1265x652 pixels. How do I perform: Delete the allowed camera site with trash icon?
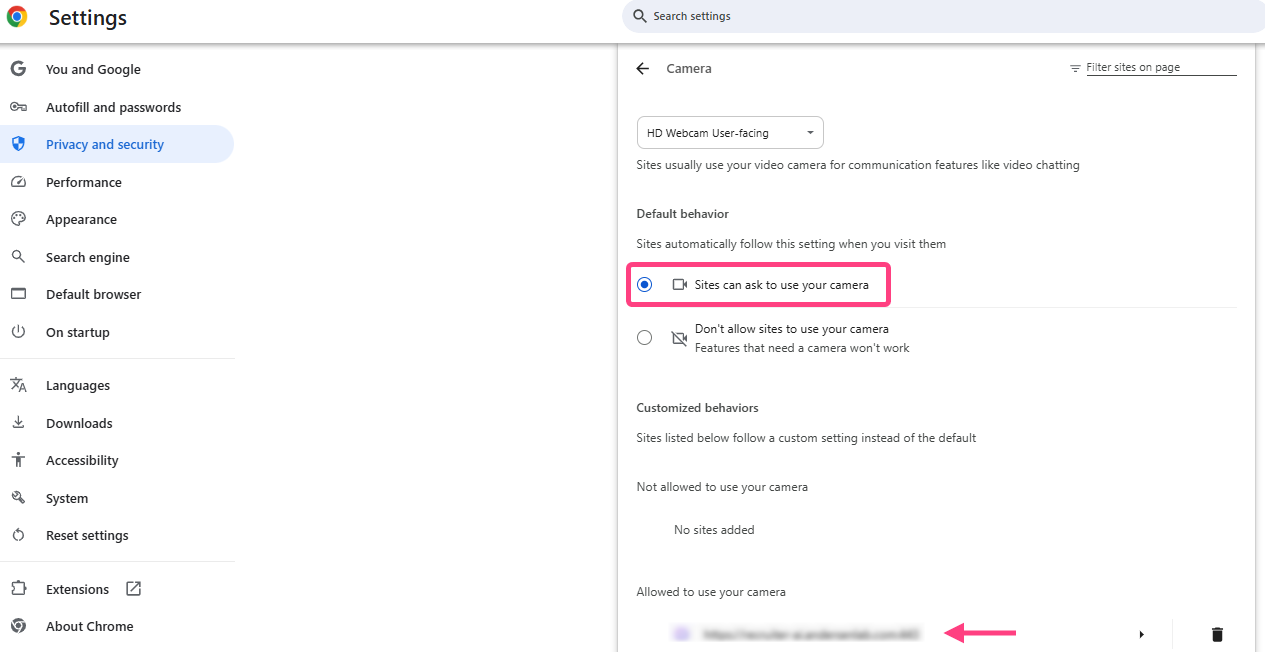1216,634
